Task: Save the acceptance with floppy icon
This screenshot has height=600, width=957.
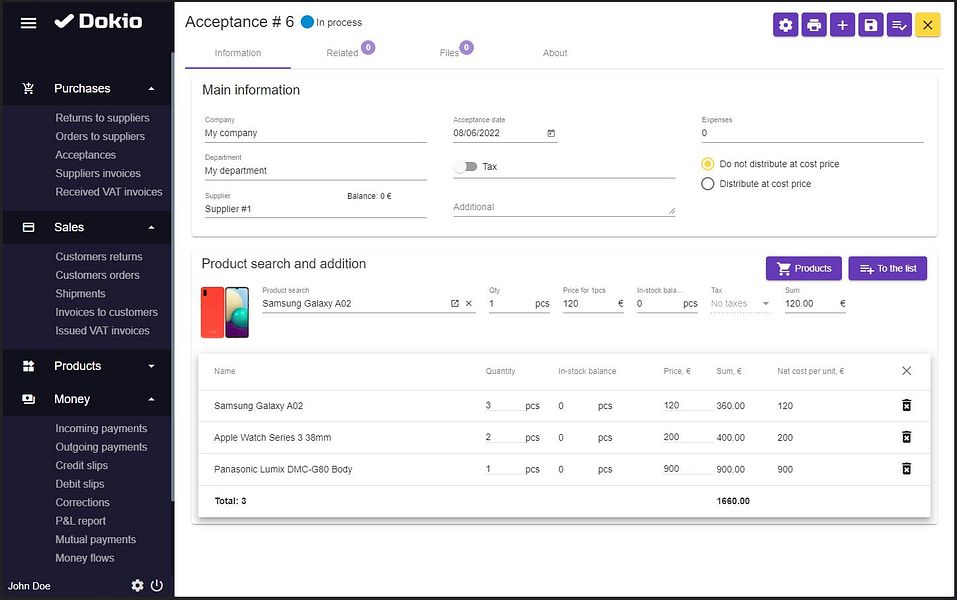Action: click(871, 25)
